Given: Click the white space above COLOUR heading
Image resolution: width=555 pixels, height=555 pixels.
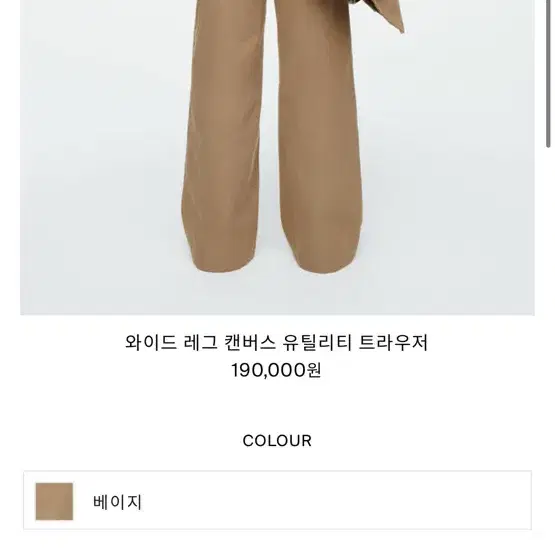Looking at the screenshot, I should pyautogui.click(x=277, y=407).
